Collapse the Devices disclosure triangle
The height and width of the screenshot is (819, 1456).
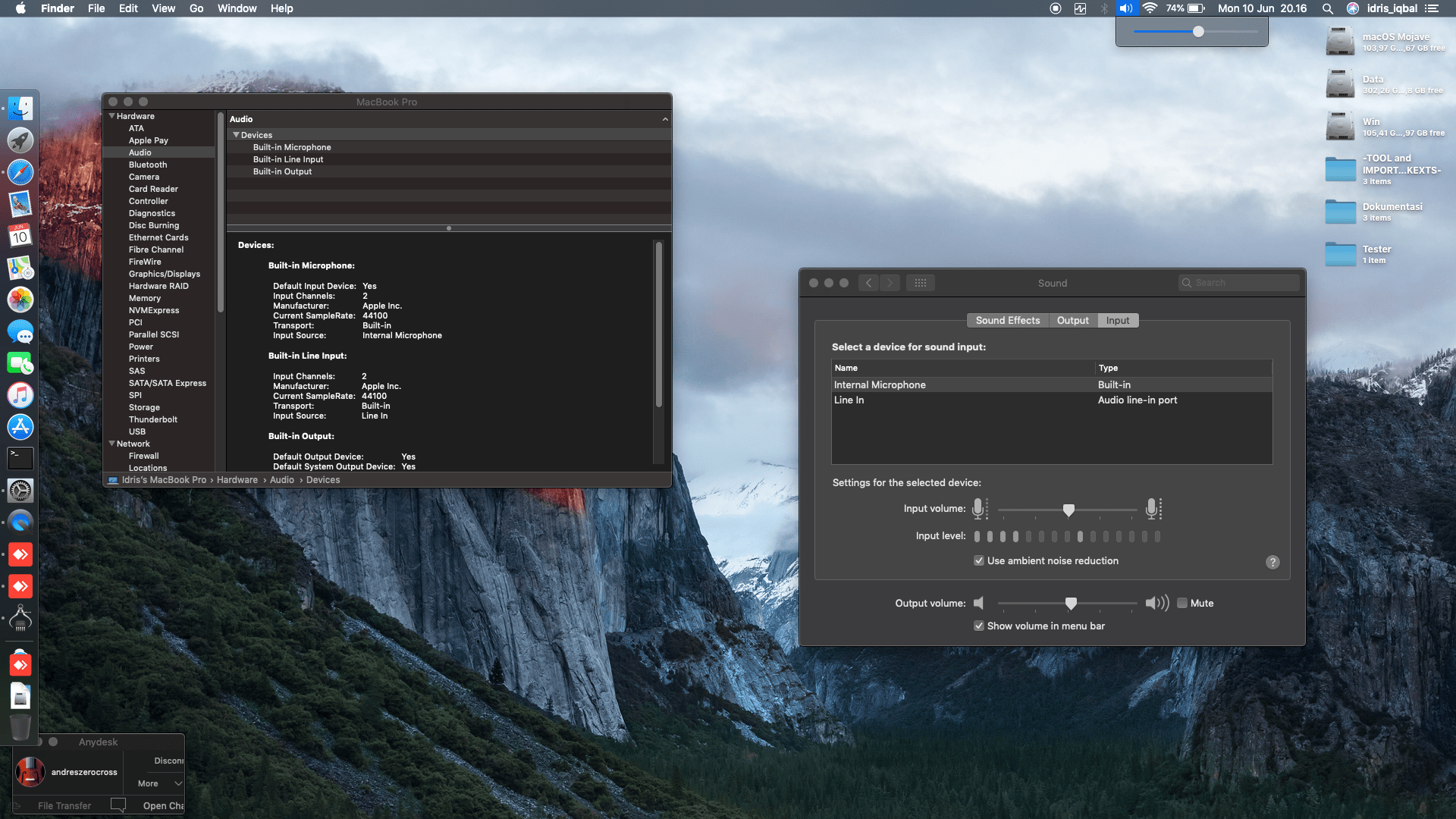point(236,135)
